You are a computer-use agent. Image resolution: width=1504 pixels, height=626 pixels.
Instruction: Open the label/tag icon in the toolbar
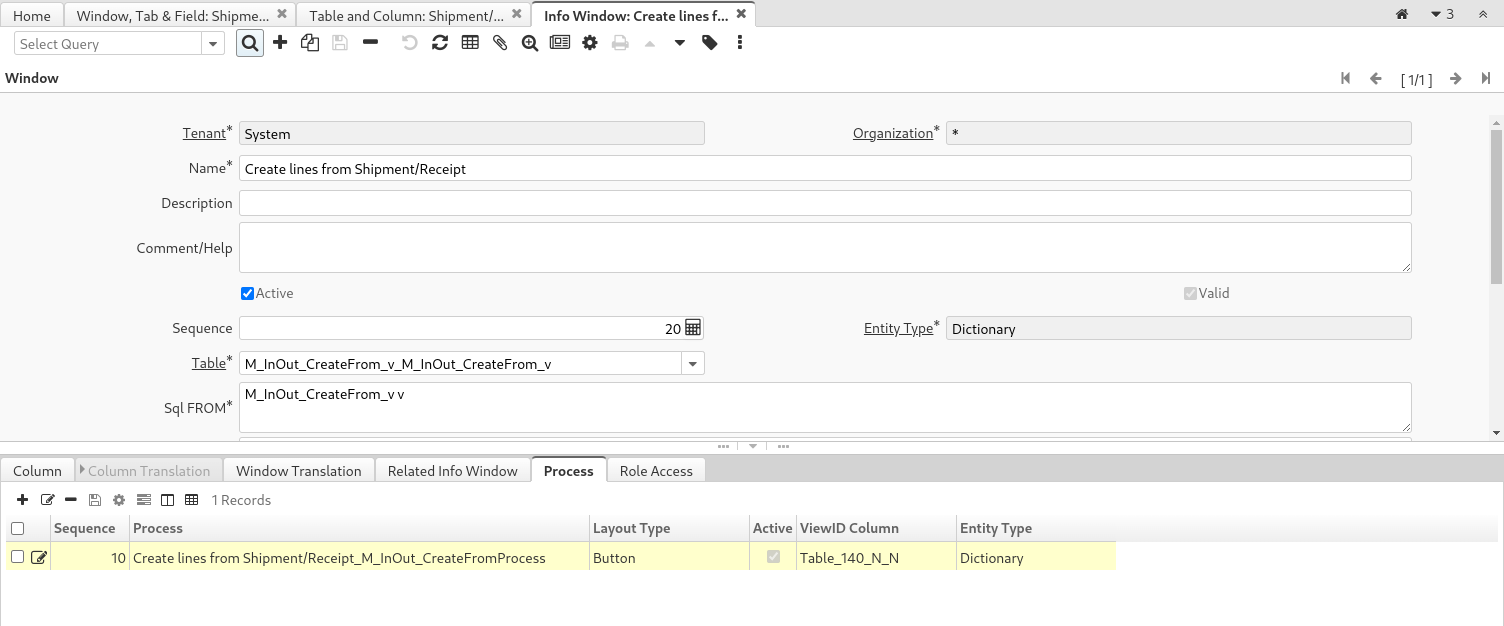709,42
